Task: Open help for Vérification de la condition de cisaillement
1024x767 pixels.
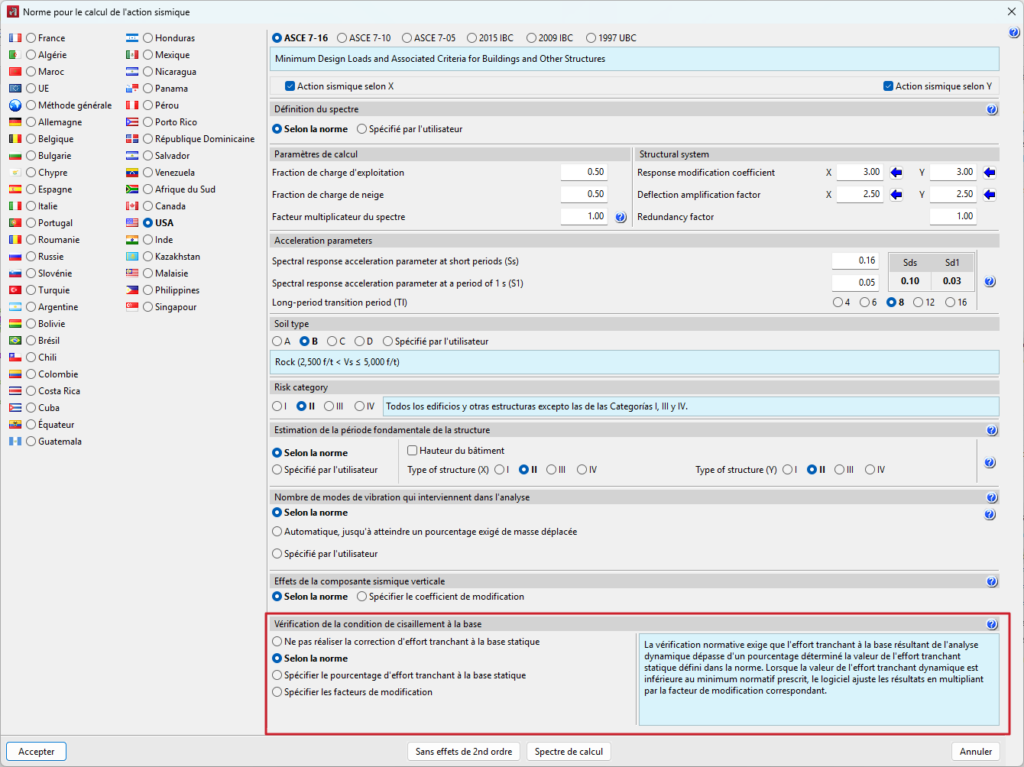Action: (991, 624)
